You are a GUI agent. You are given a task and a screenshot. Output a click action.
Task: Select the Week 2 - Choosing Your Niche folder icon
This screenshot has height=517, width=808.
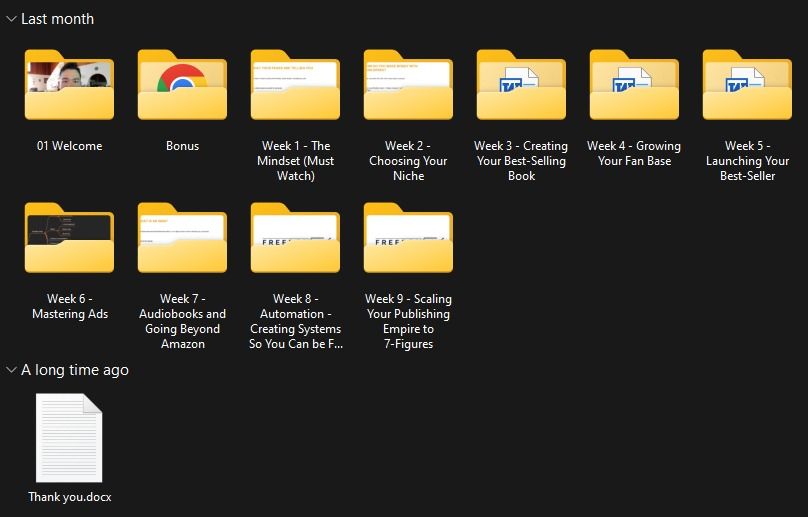coord(408,87)
